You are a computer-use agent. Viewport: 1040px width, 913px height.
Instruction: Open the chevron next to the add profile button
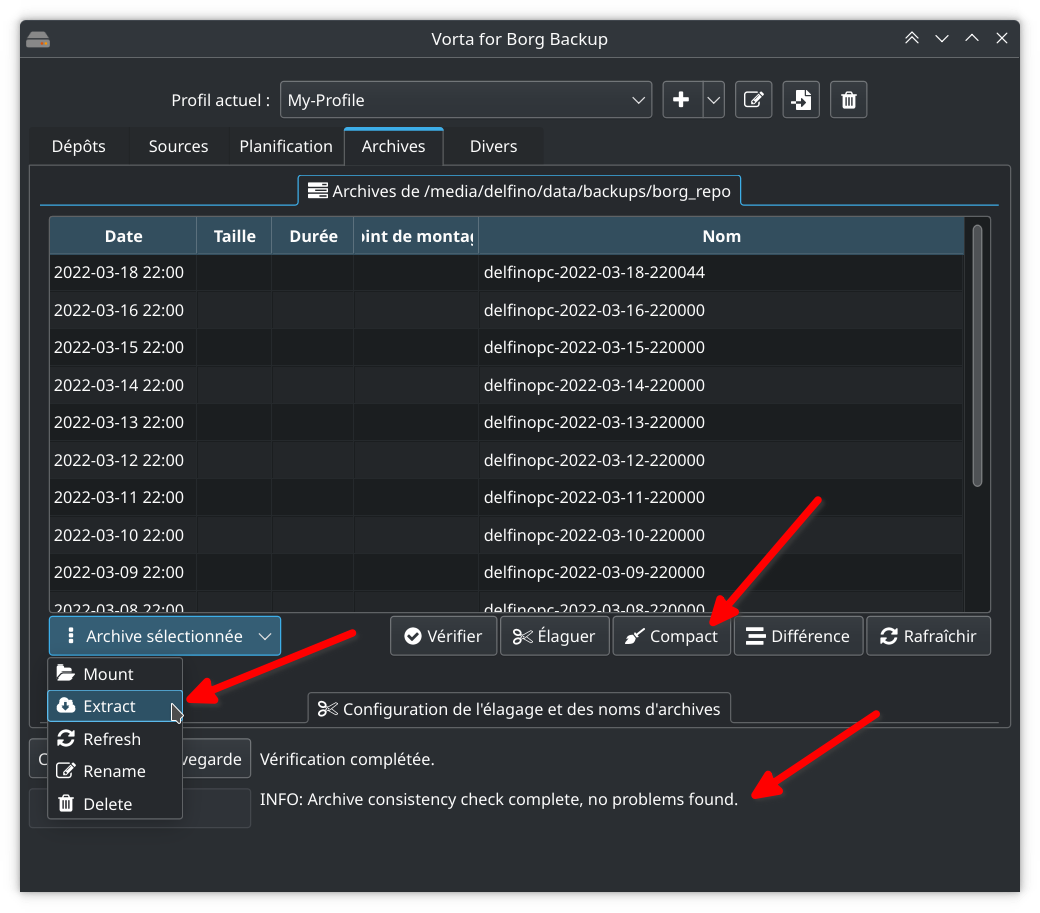pyautogui.click(x=713, y=99)
